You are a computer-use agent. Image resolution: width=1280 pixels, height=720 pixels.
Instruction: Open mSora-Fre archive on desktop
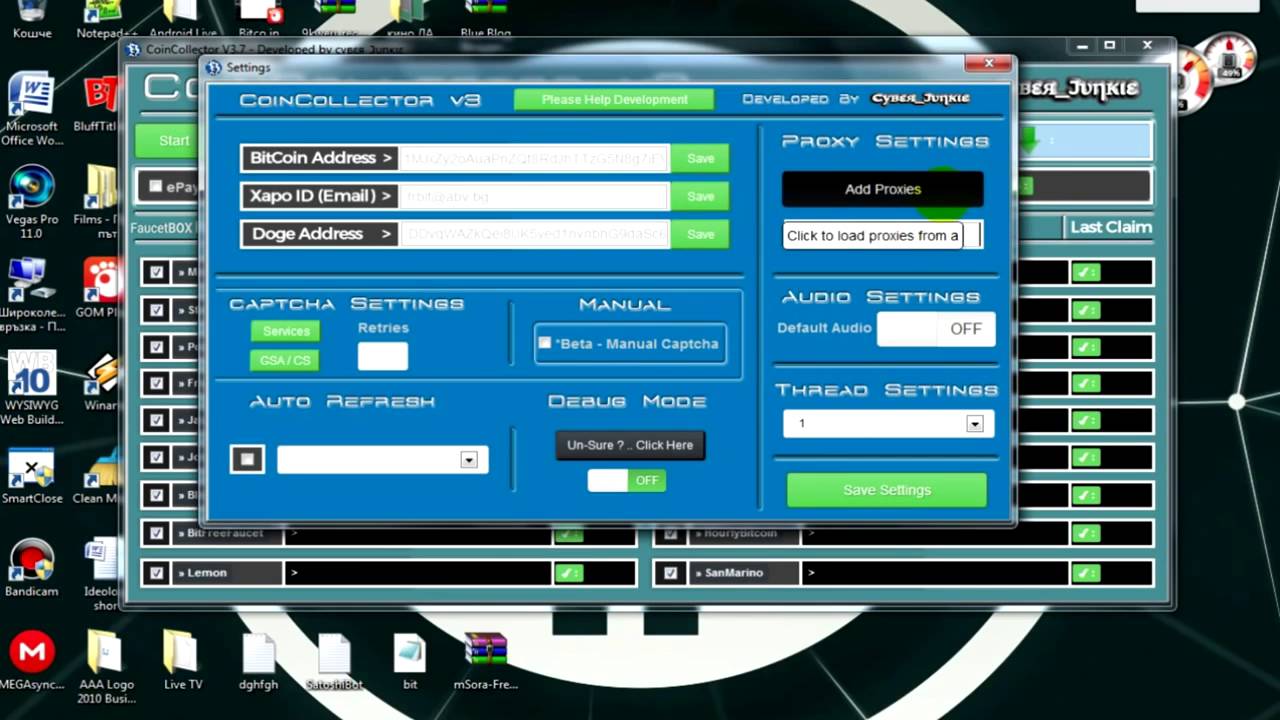(486, 660)
